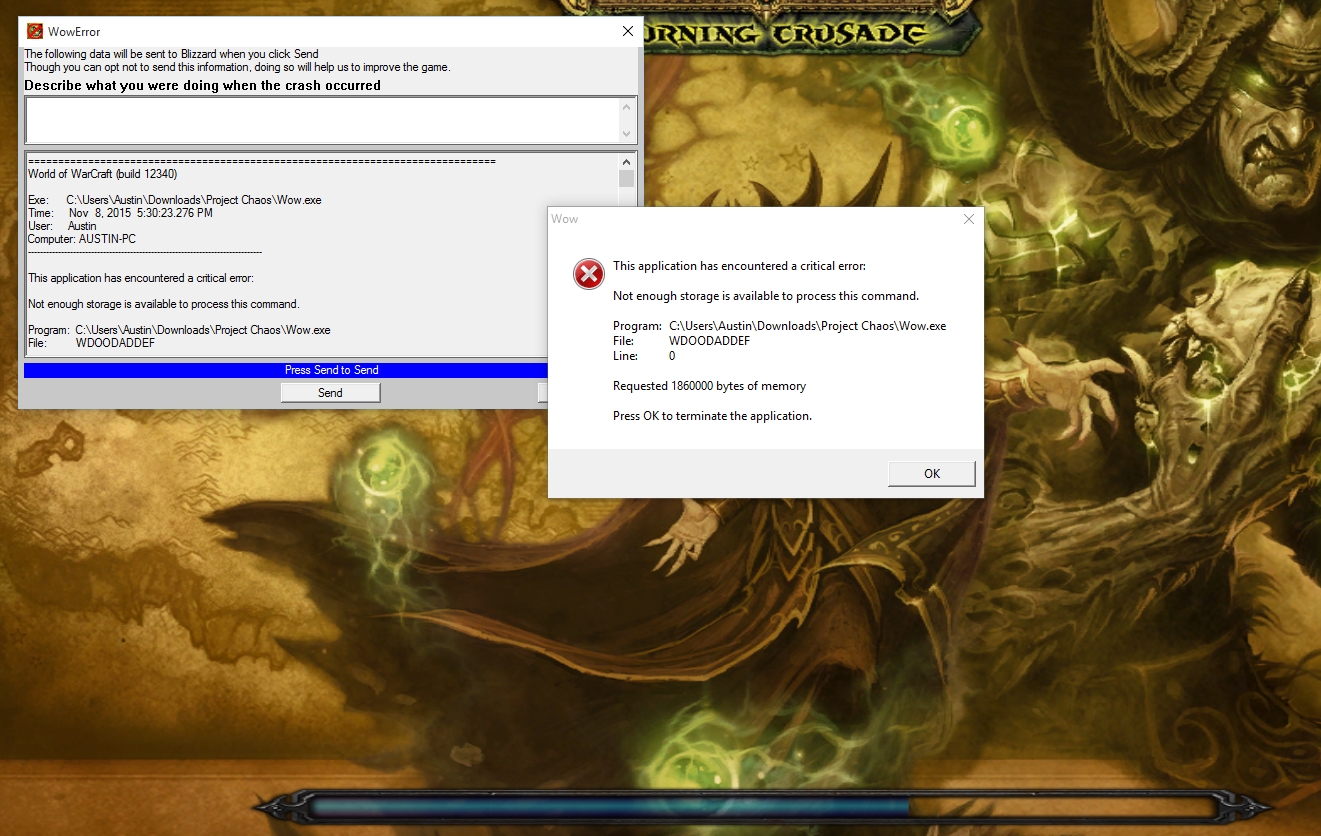Click the 'Line: 0' entry in the Wow dialog

tap(644, 356)
